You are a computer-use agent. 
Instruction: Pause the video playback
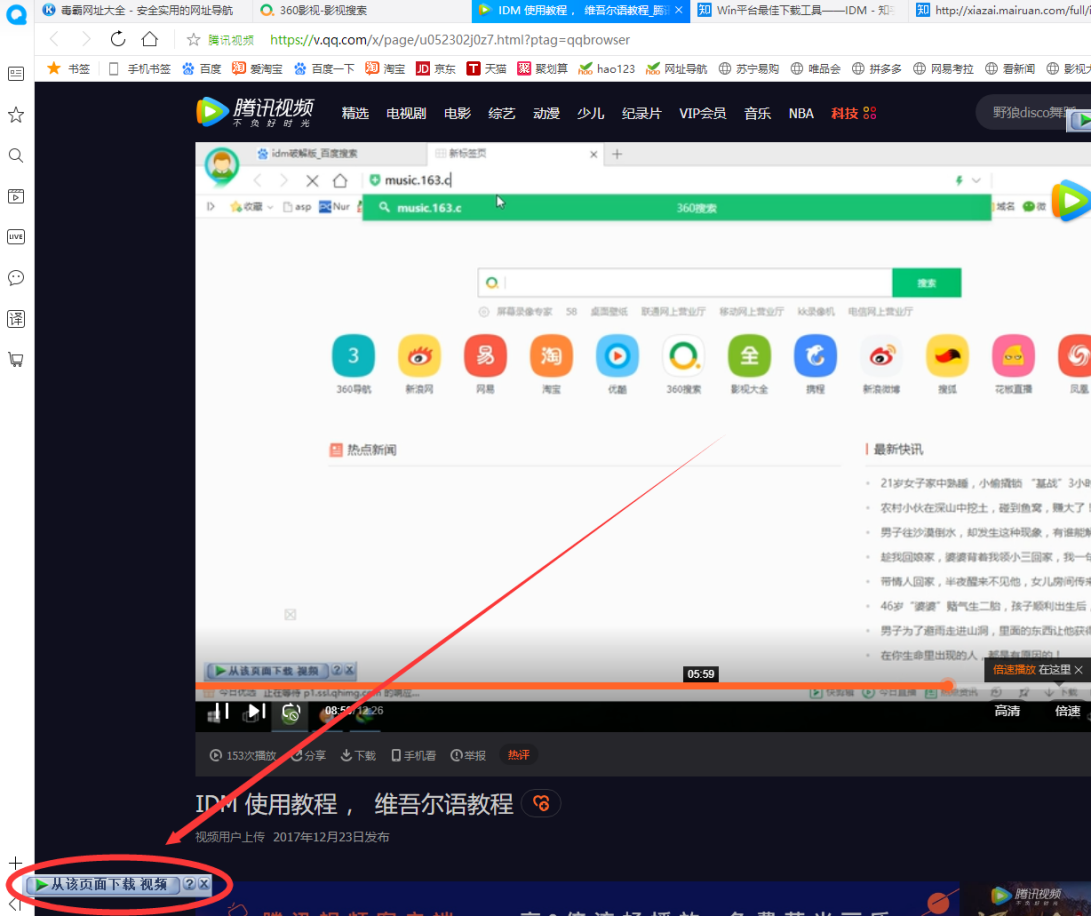tap(222, 711)
